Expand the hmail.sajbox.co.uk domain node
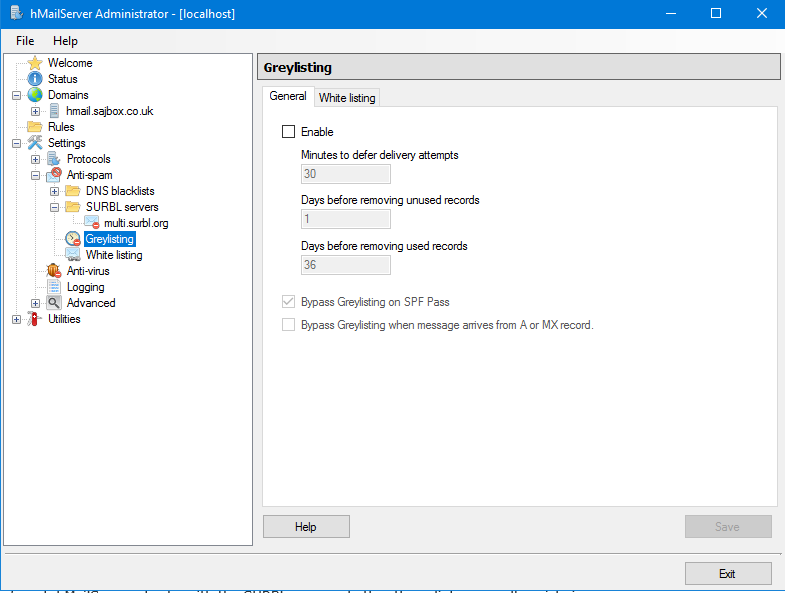The width and height of the screenshot is (785, 593). [36, 111]
